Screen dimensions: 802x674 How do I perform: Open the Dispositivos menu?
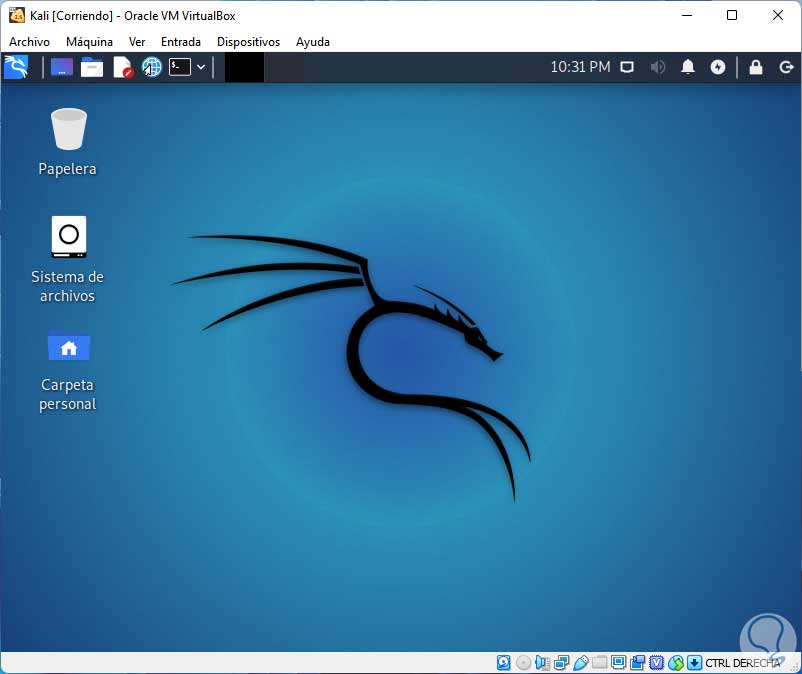(x=248, y=42)
